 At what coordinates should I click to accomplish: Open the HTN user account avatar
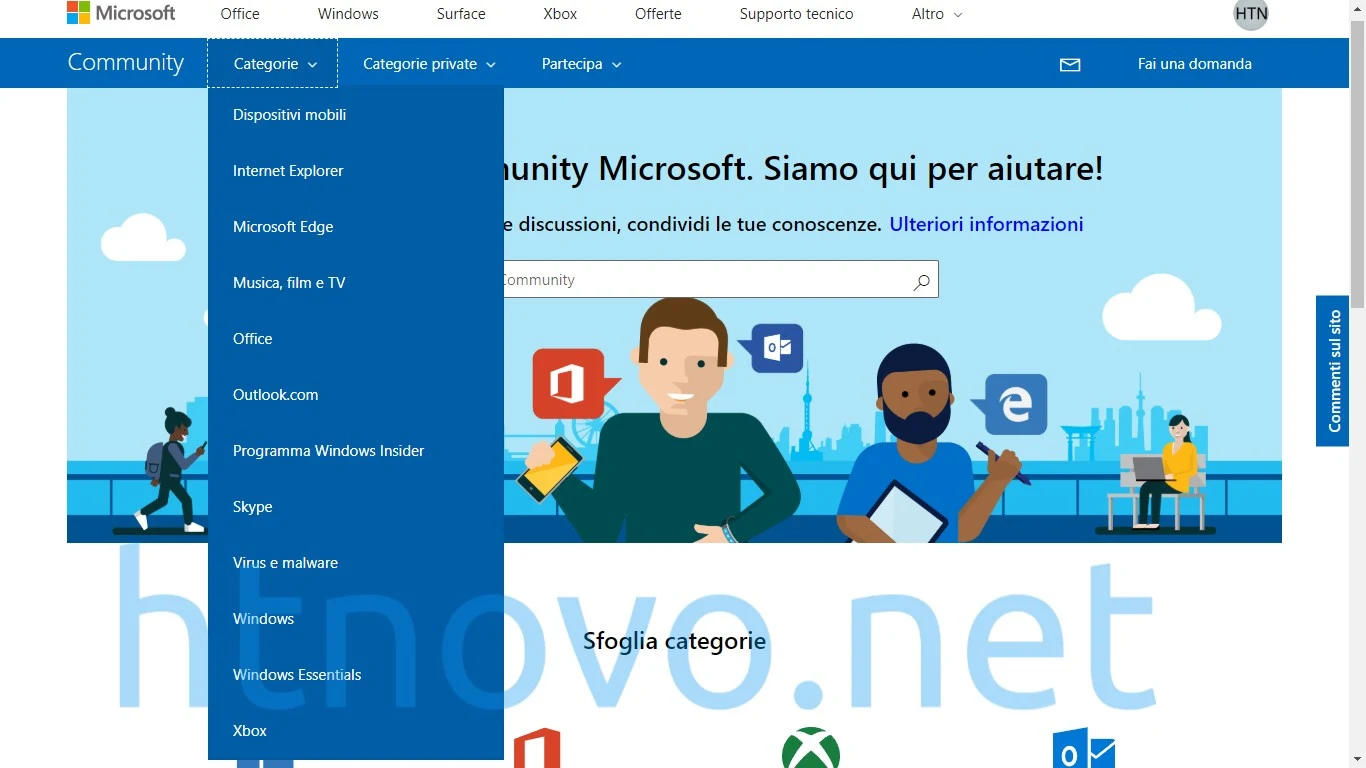click(x=1251, y=14)
